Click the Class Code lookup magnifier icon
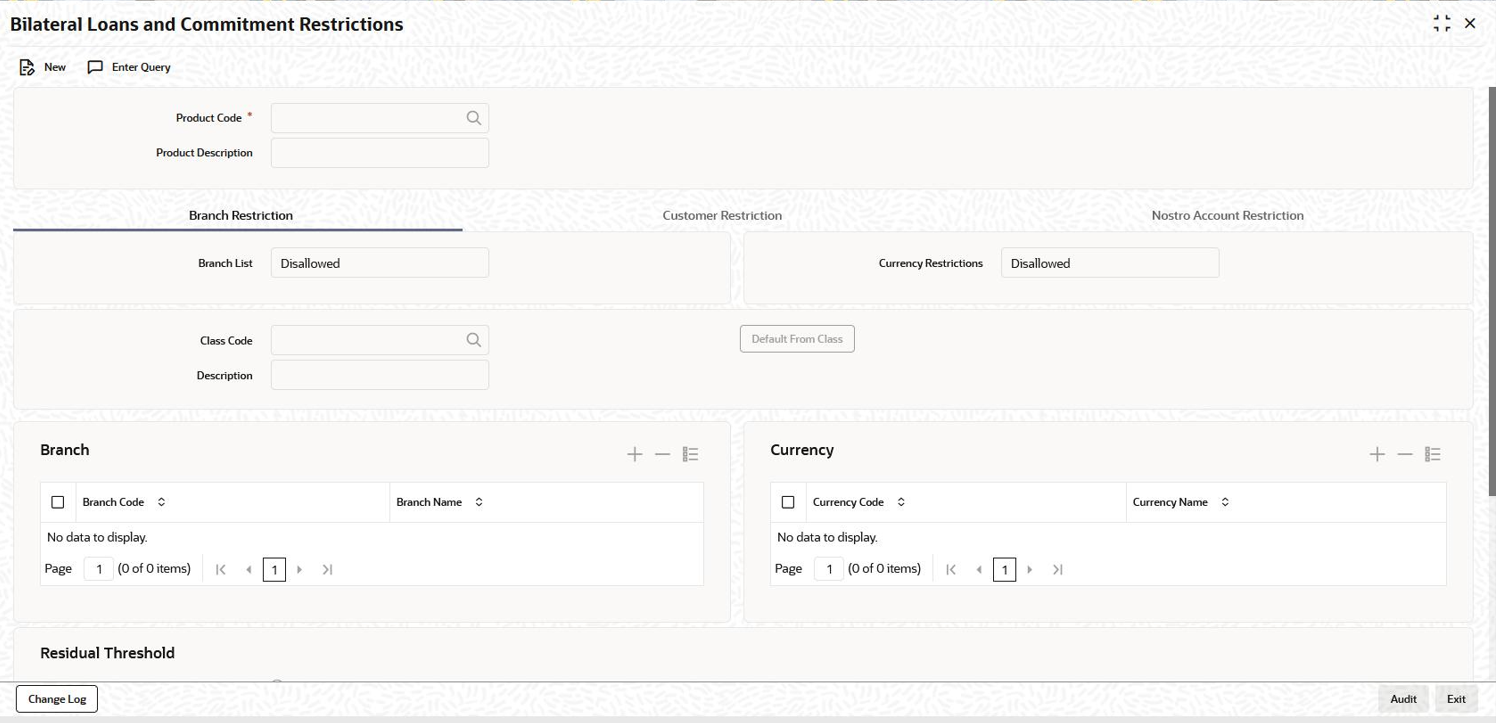The image size is (1496, 723). (x=474, y=340)
